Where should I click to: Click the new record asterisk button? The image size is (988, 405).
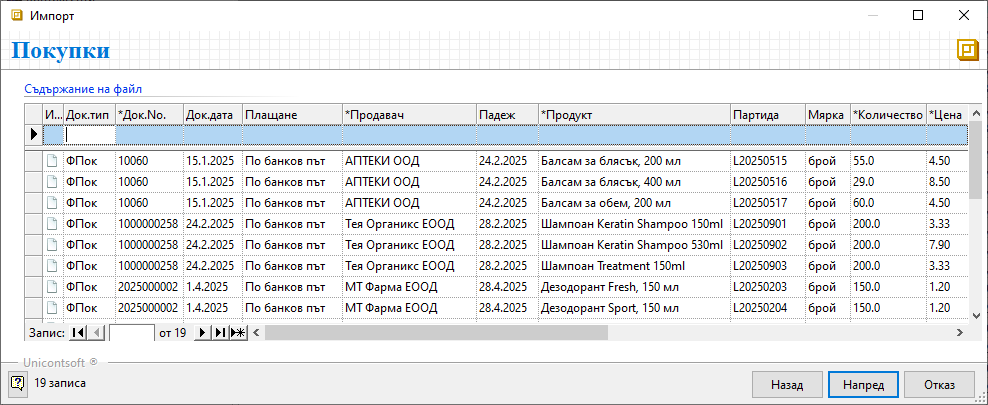(238, 332)
